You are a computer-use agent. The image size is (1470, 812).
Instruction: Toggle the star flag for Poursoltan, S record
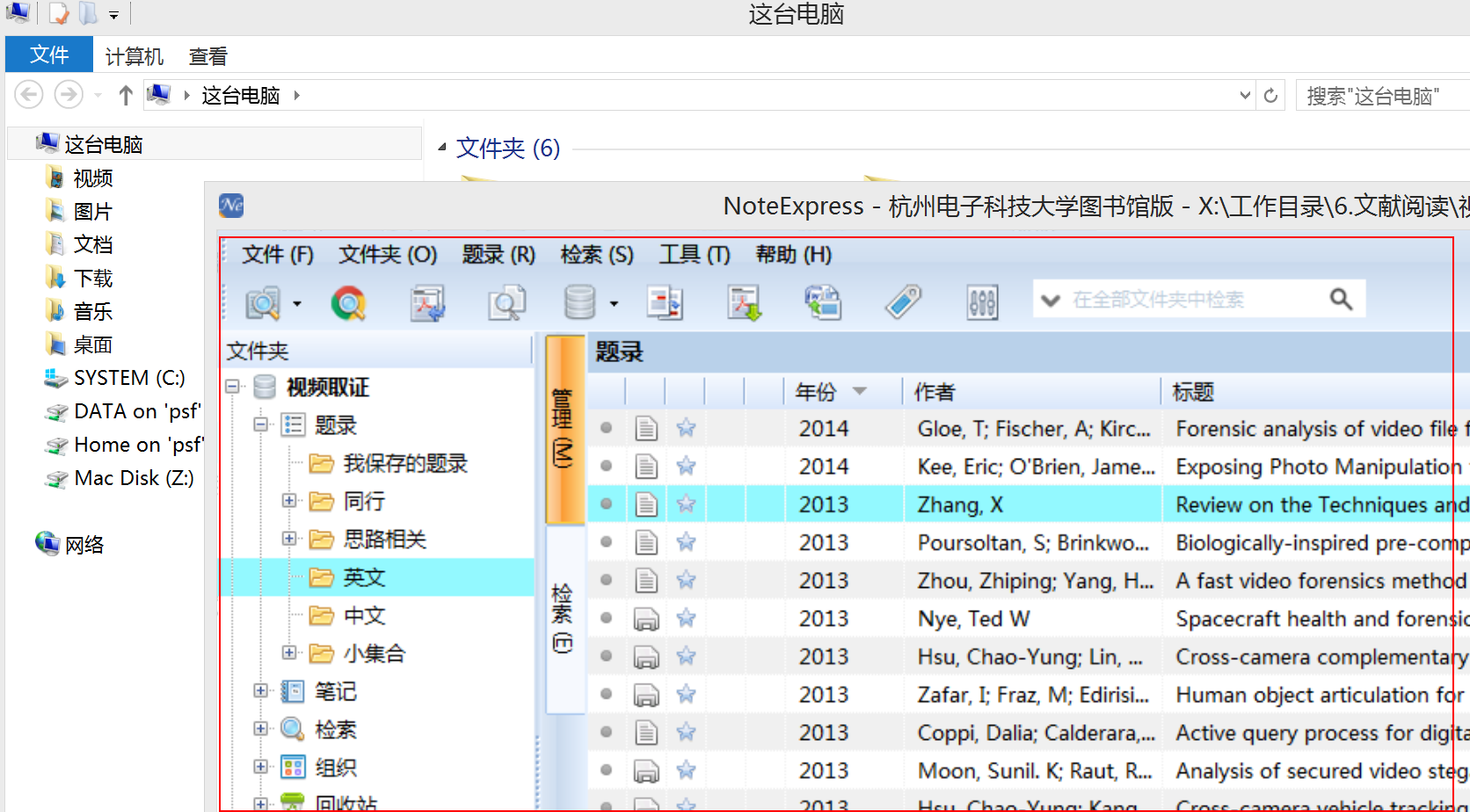[x=686, y=542]
